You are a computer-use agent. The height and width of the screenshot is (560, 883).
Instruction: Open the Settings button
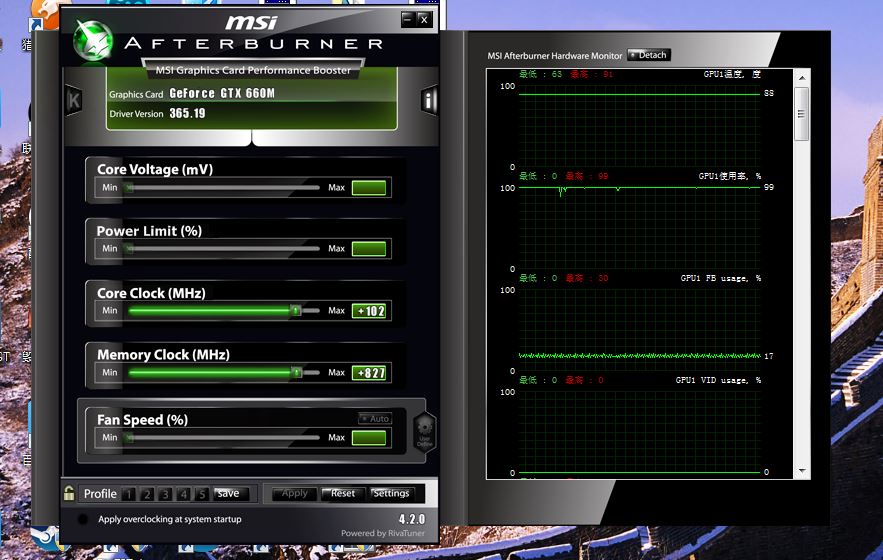[391, 494]
